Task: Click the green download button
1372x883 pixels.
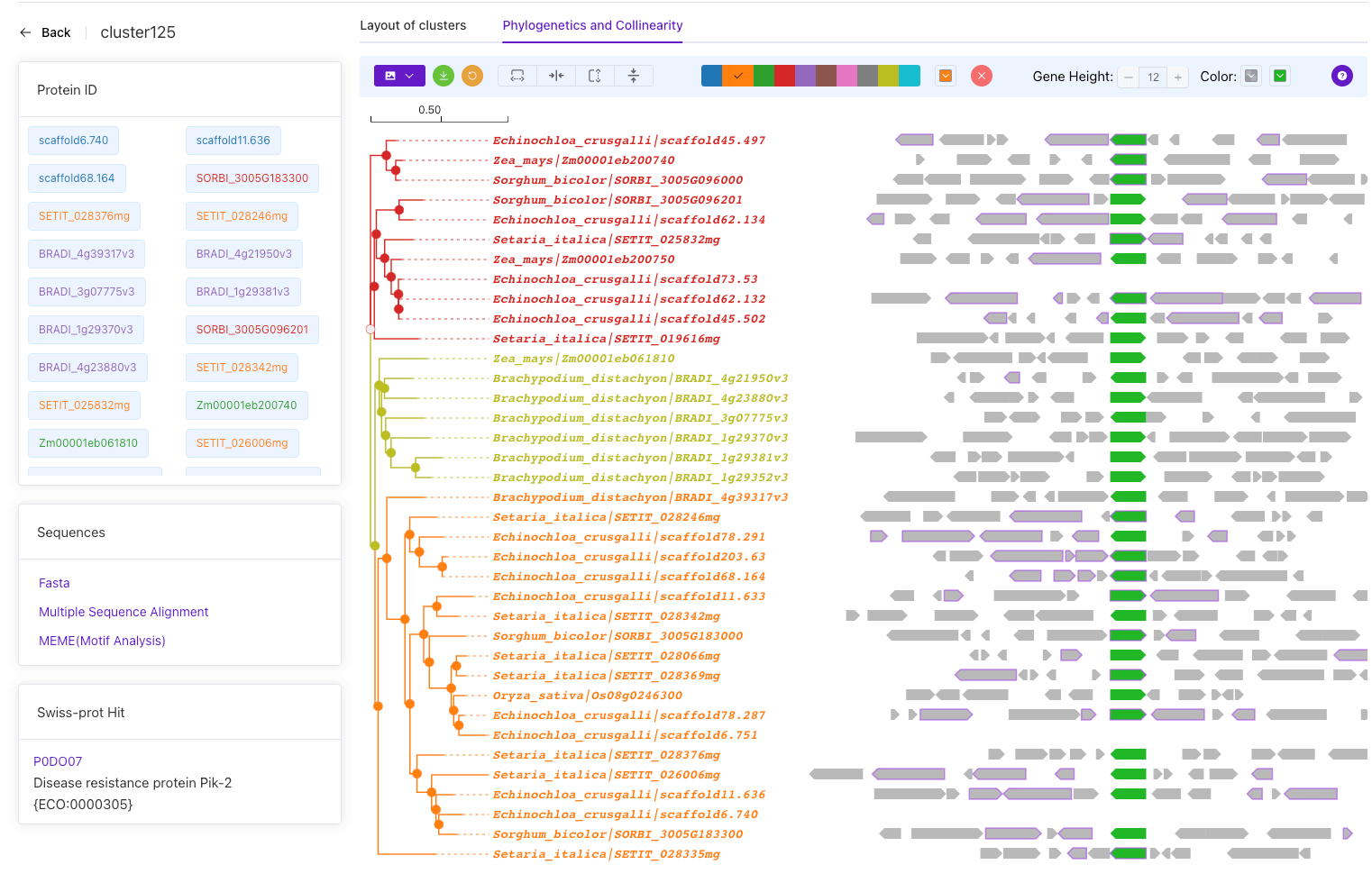Action: 444,77
